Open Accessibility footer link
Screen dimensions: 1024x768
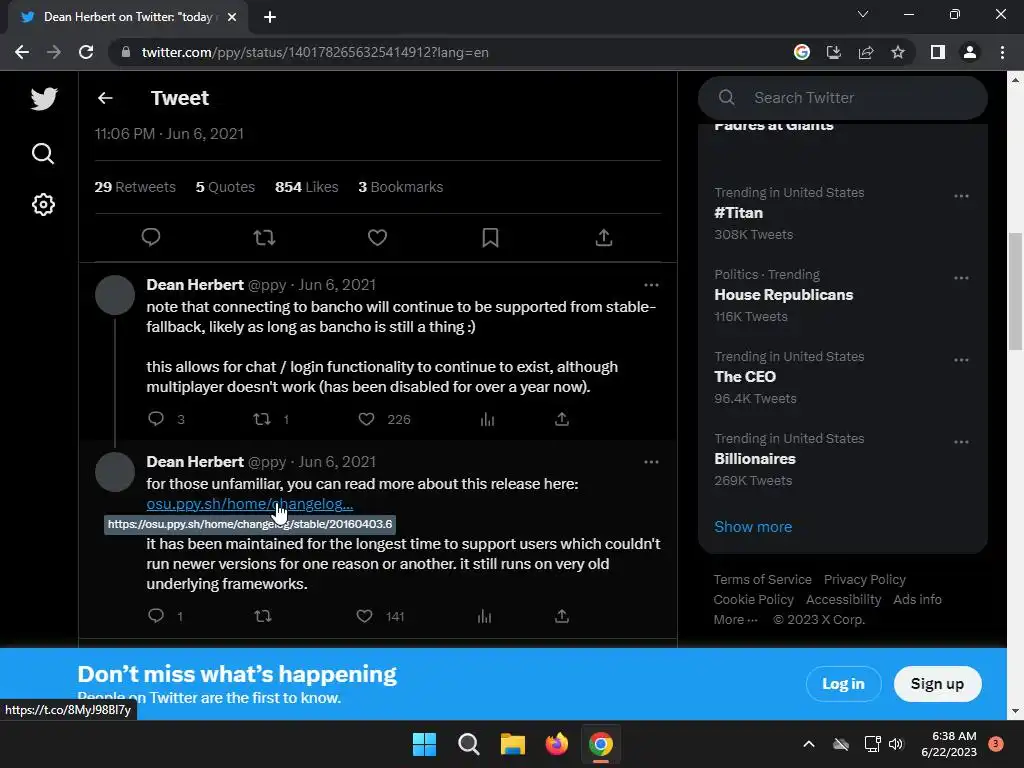point(843,599)
